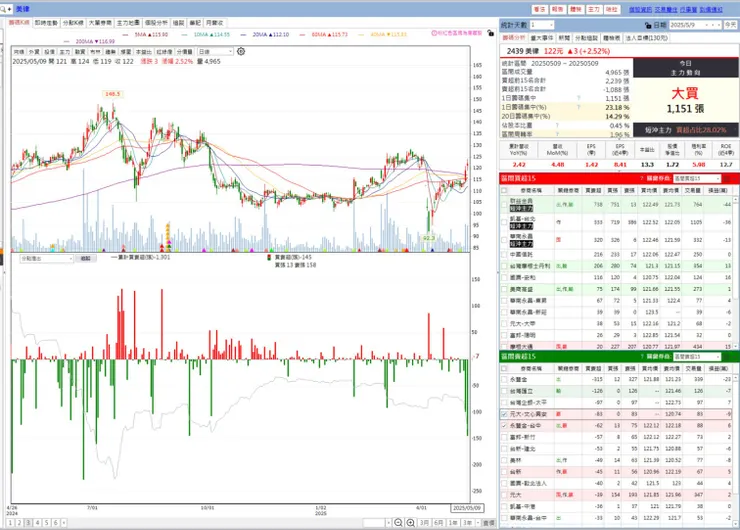Tick the checkbox for 台灣匯立 row
Viewport: 740px width, 530px height.
tap(504, 391)
